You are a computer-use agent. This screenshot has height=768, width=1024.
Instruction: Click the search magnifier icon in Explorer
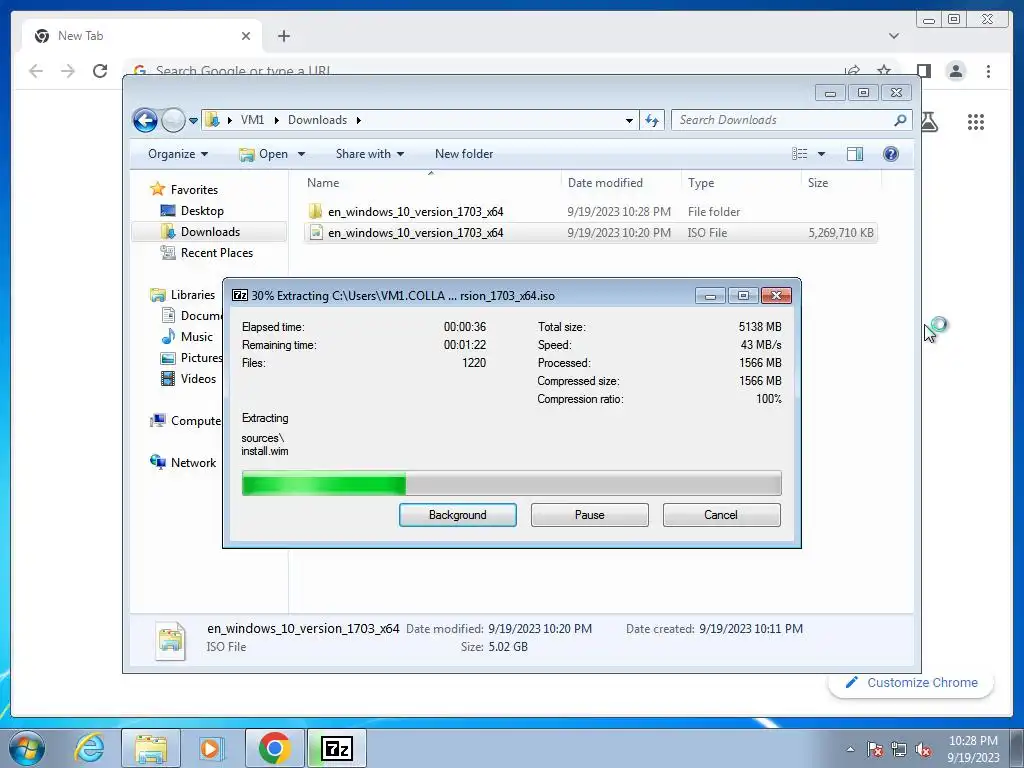(x=901, y=120)
